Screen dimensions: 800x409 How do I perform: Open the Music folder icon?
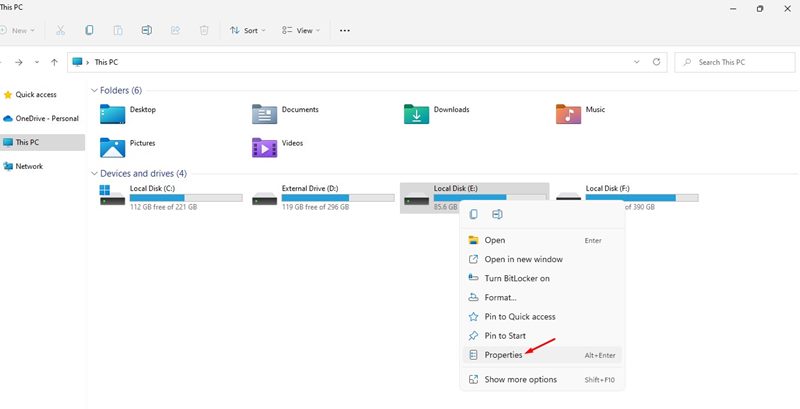567,114
